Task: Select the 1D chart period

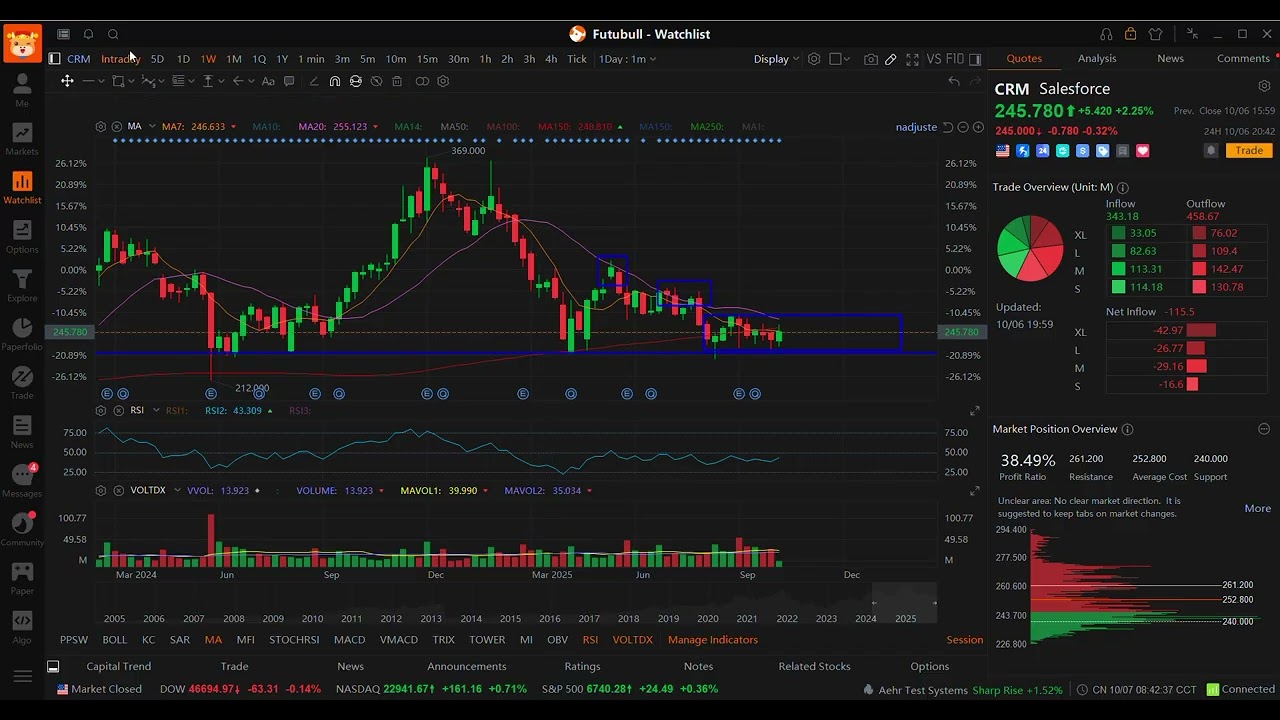Action: (x=183, y=59)
